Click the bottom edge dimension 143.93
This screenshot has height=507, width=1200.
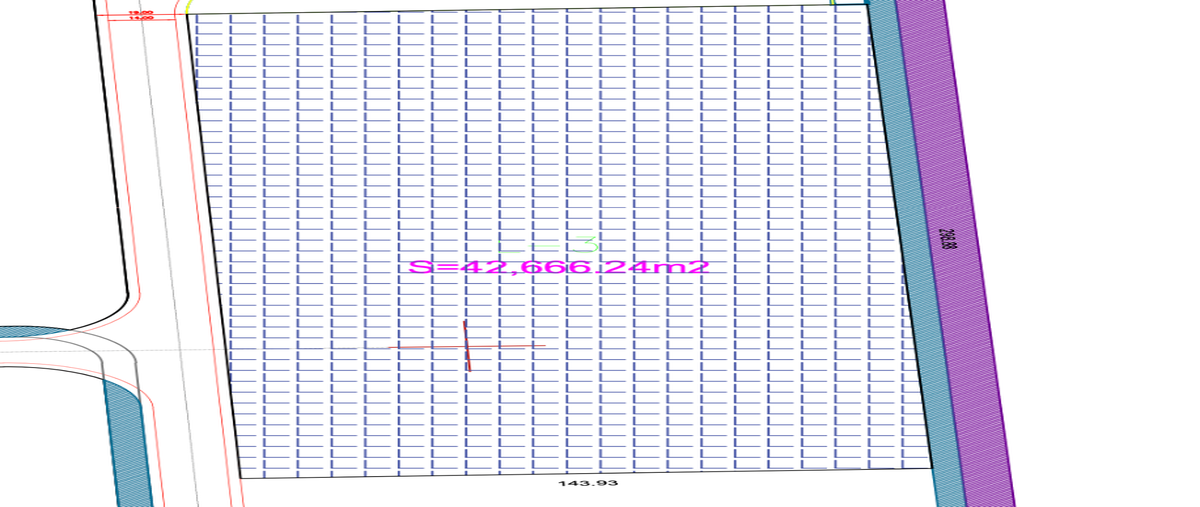(588, 483)
